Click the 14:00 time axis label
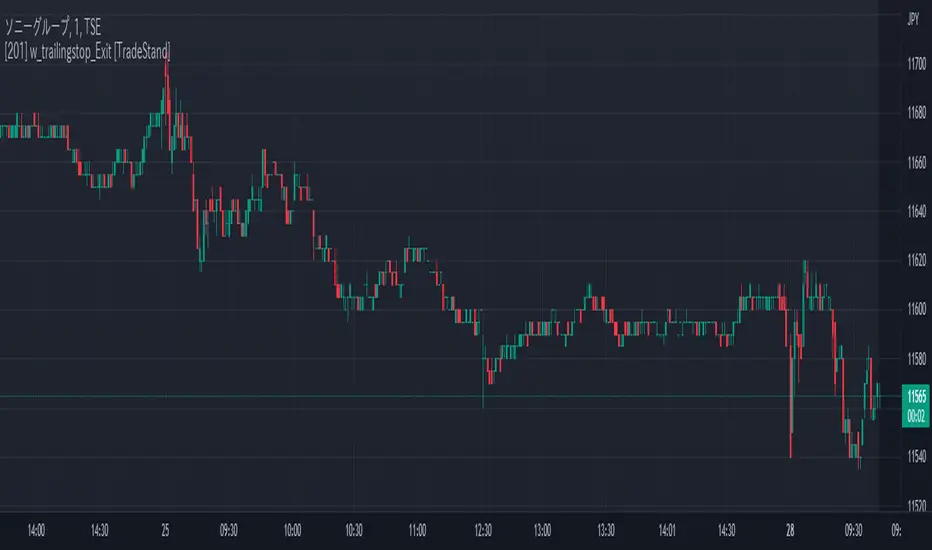 tap(36, 530)
